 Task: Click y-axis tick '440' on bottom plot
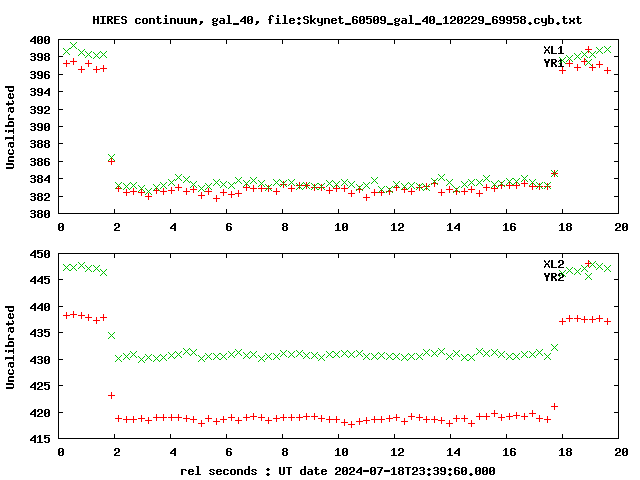[x=40, y=307]
